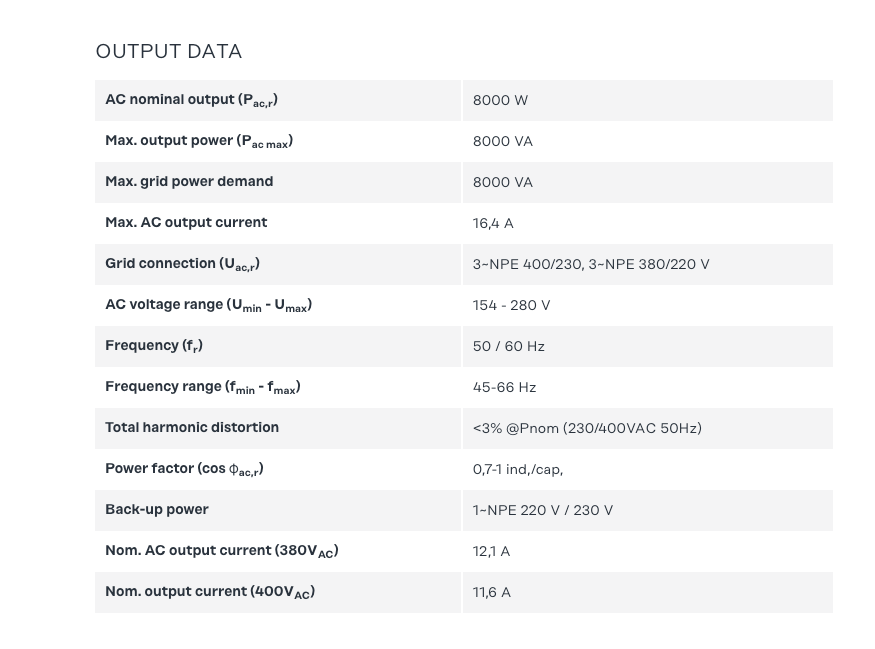Viewport: 875px width, 649px height.
Task: Click the Power factor label
Action: pos(184,469)
